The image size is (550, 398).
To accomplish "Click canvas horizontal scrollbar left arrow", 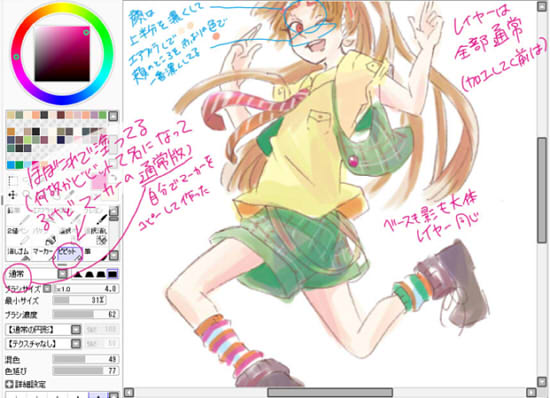I will pos(129,392).
